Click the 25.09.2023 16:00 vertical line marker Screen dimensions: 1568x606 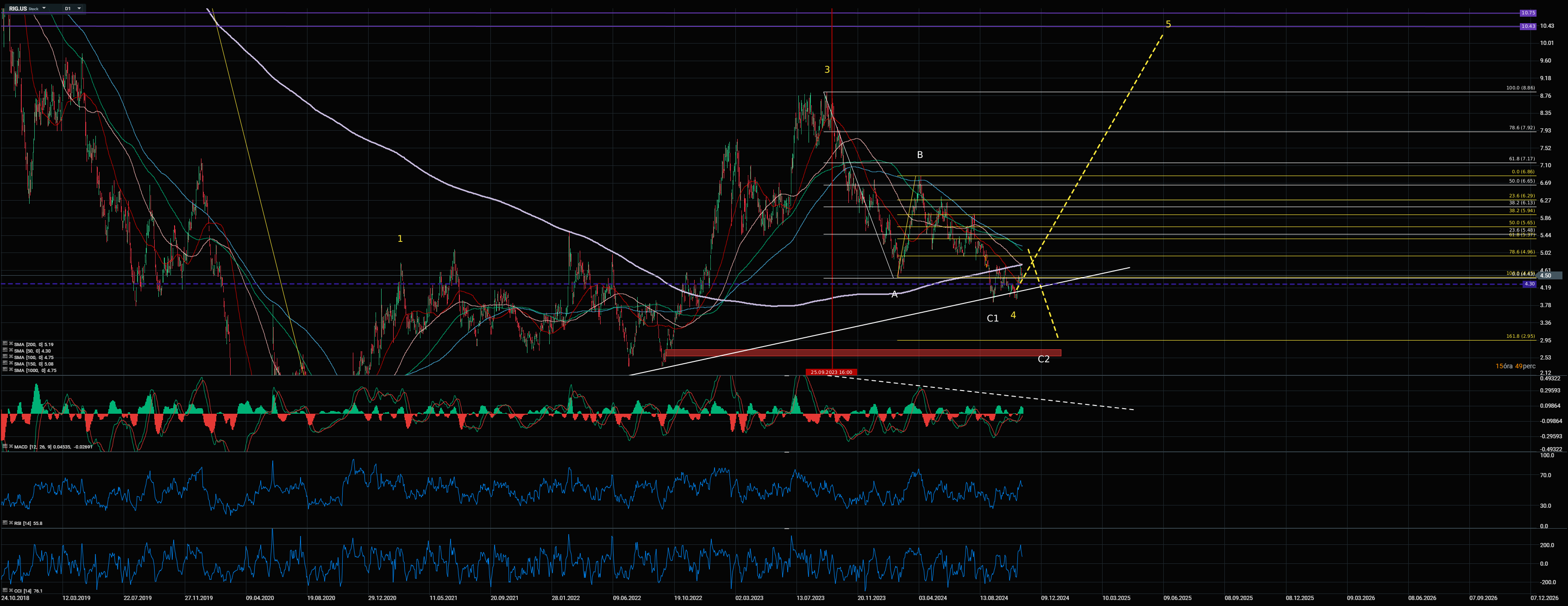click(831, 372)
